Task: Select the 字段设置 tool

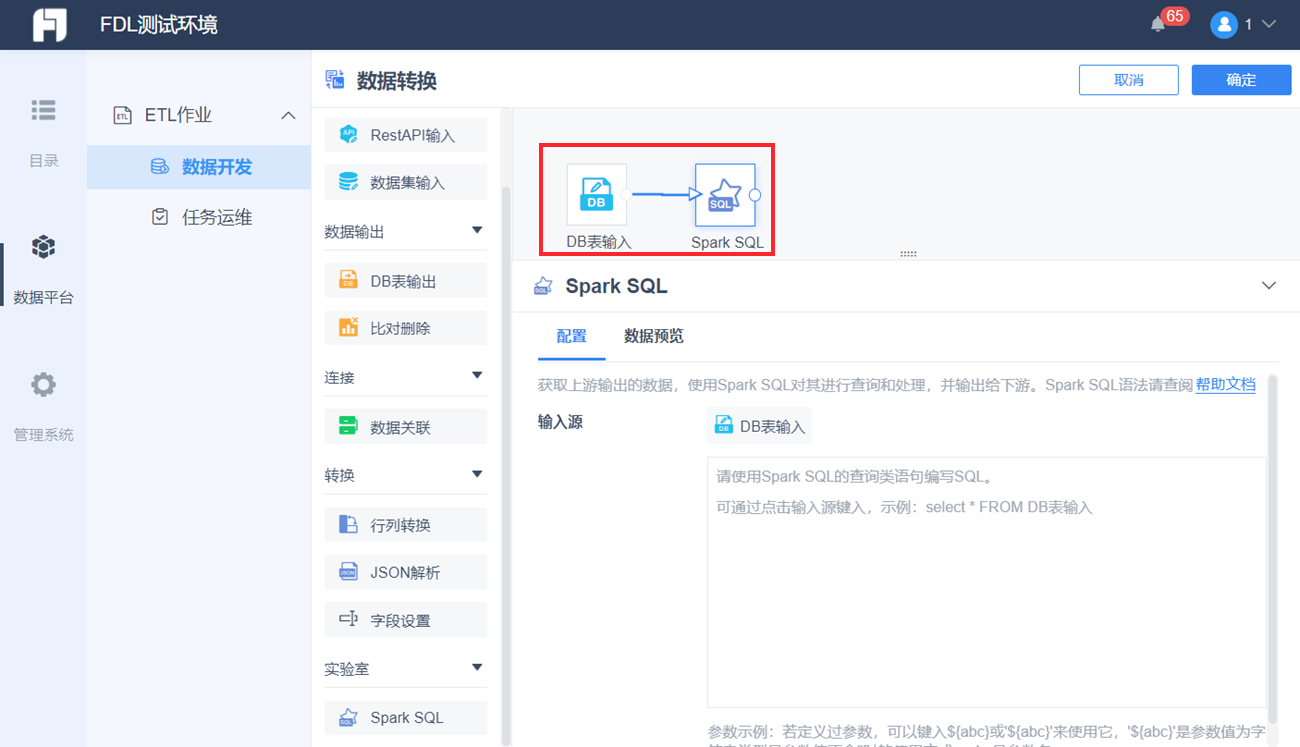Action: pyautogui.click(x=405, y=619)
